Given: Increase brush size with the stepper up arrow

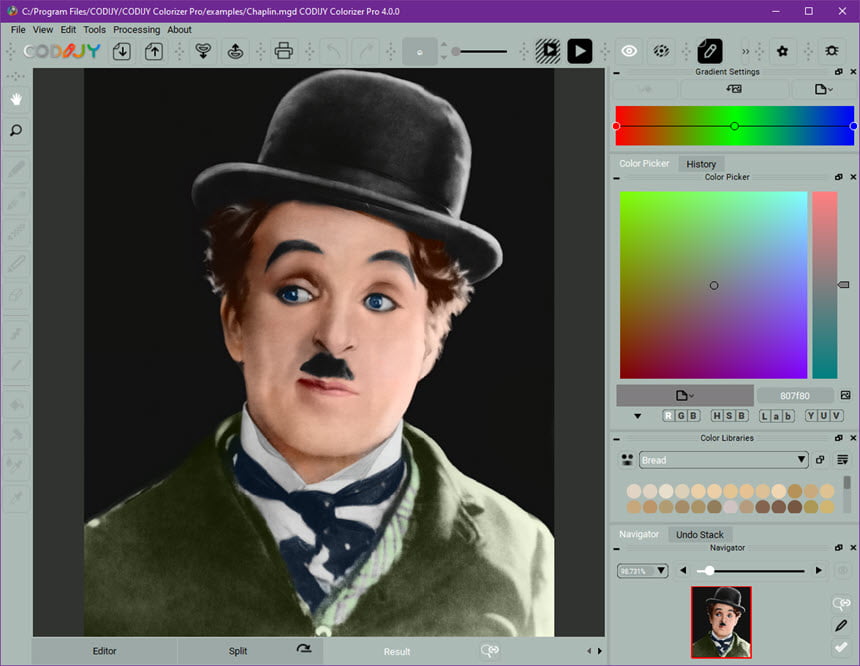Looking at the screenshot, I should point(444,45).
